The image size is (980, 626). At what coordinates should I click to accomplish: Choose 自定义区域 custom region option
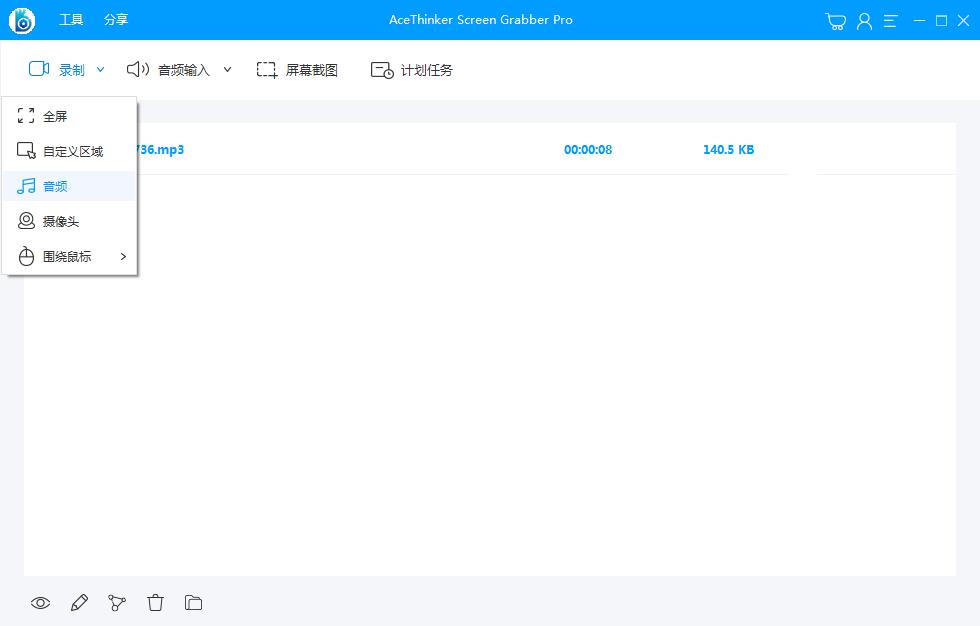72,152
